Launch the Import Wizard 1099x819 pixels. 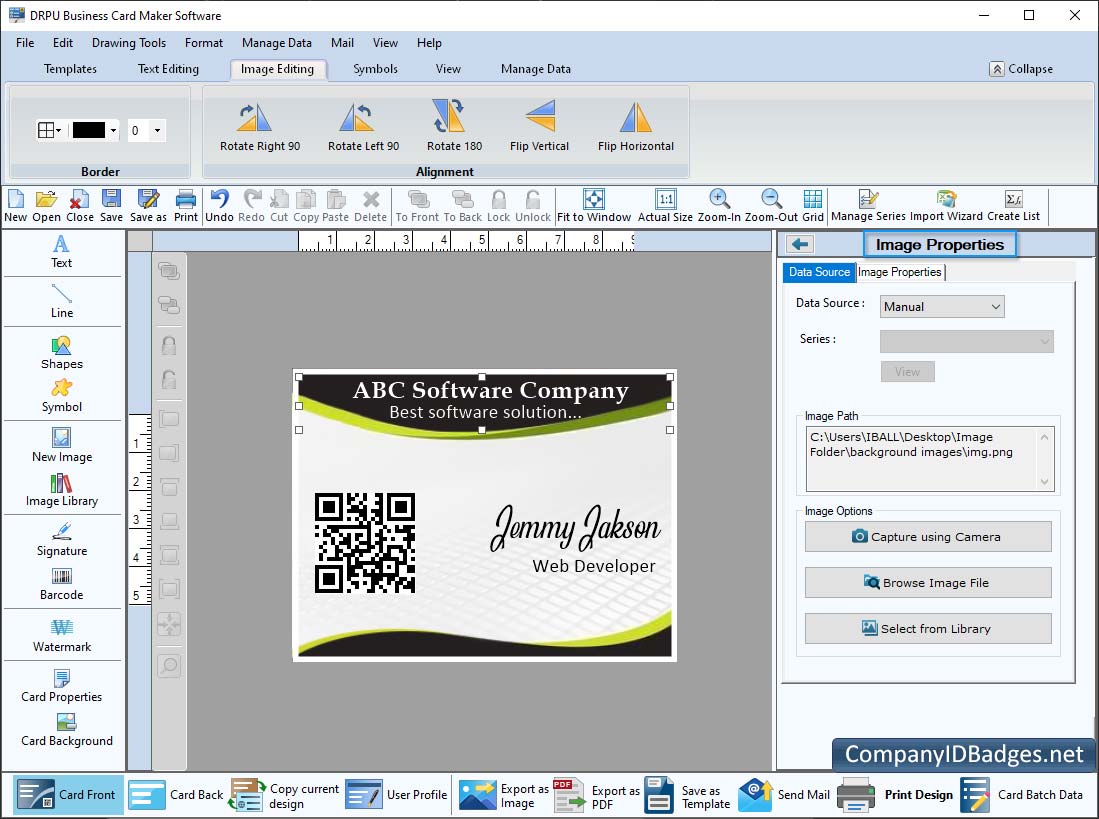pos(946,206)
